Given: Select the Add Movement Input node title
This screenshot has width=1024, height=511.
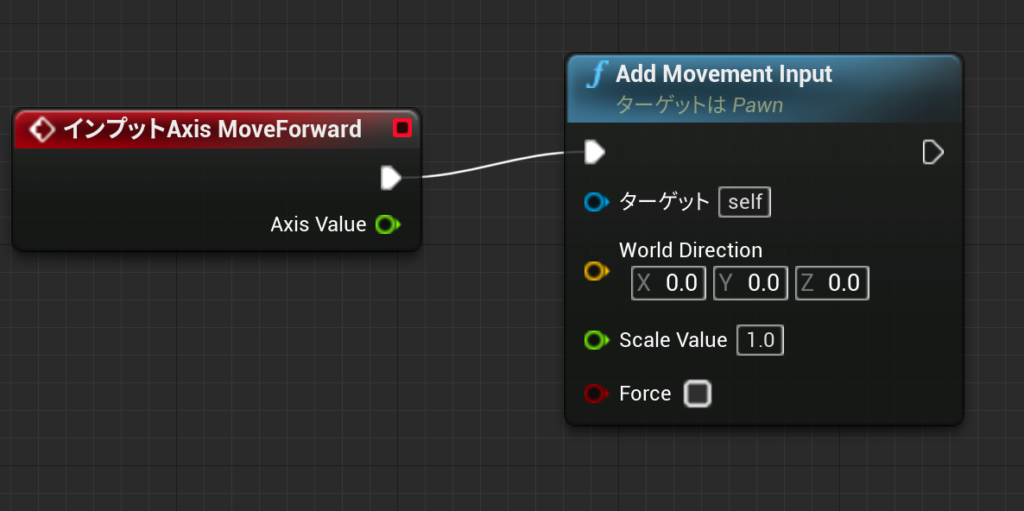Looking at the screenshot, I should coord(724,74).
